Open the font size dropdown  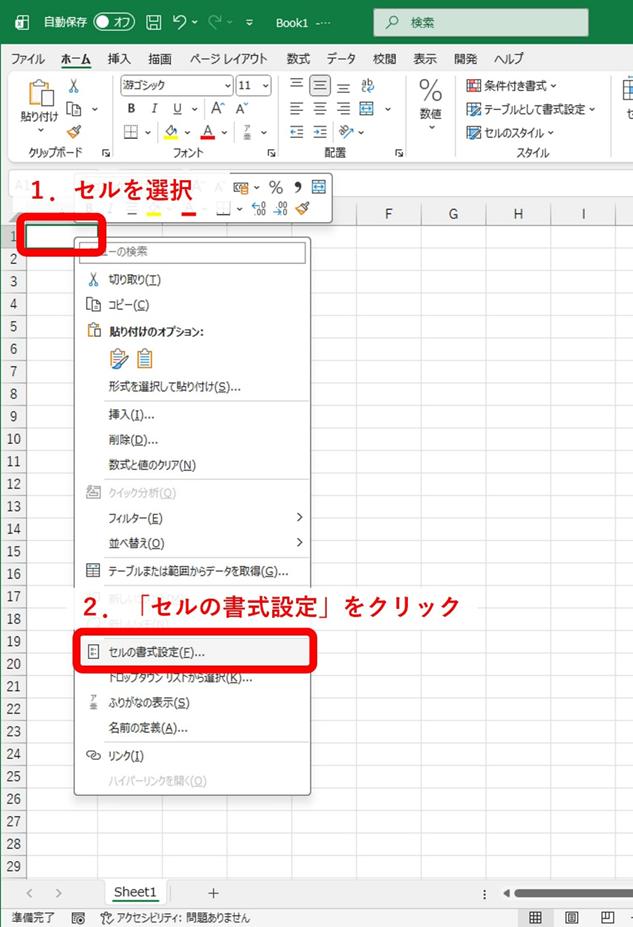(x=264, y=85)
